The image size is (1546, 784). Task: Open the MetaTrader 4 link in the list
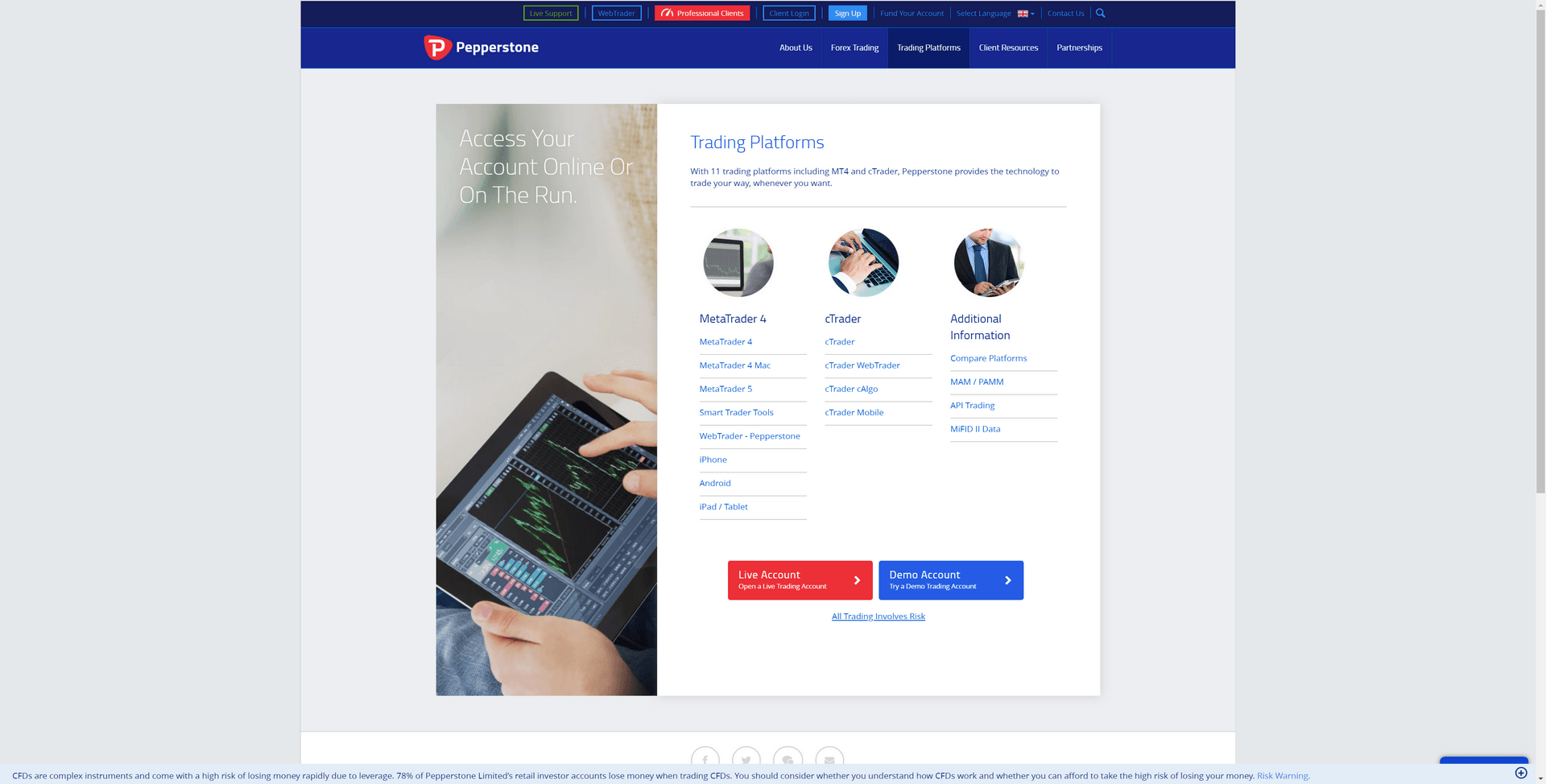725,342
